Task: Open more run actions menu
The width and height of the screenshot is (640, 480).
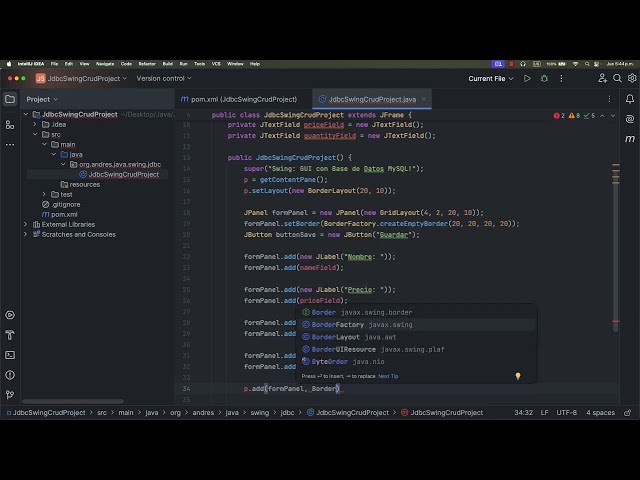Action: 561,78
